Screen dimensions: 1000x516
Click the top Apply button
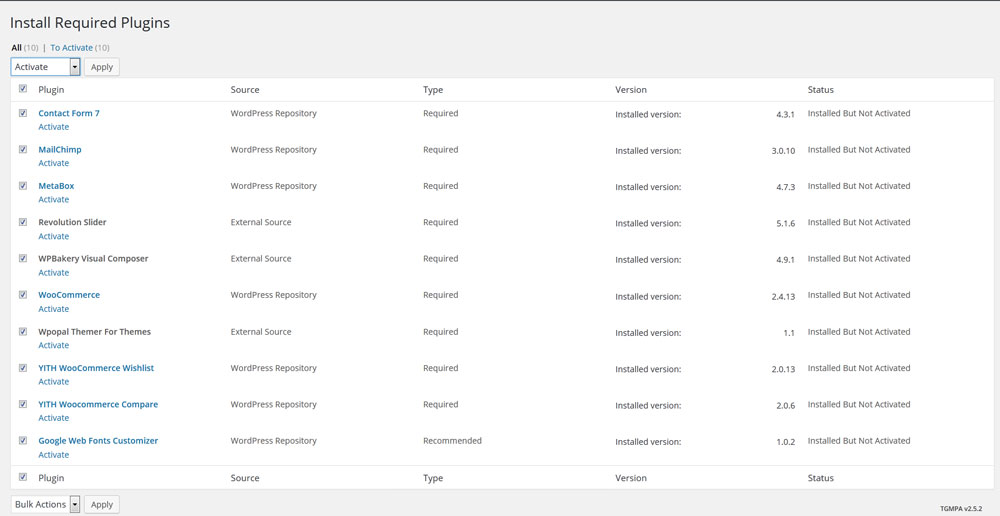click(x=101, y=67)
